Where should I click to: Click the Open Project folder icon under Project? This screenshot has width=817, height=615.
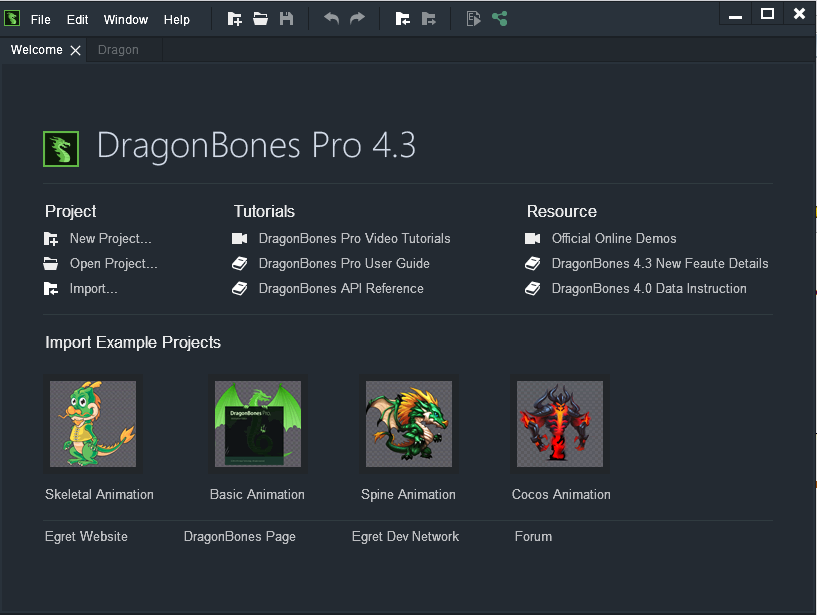pyautogui.click(x=51, y=264)
